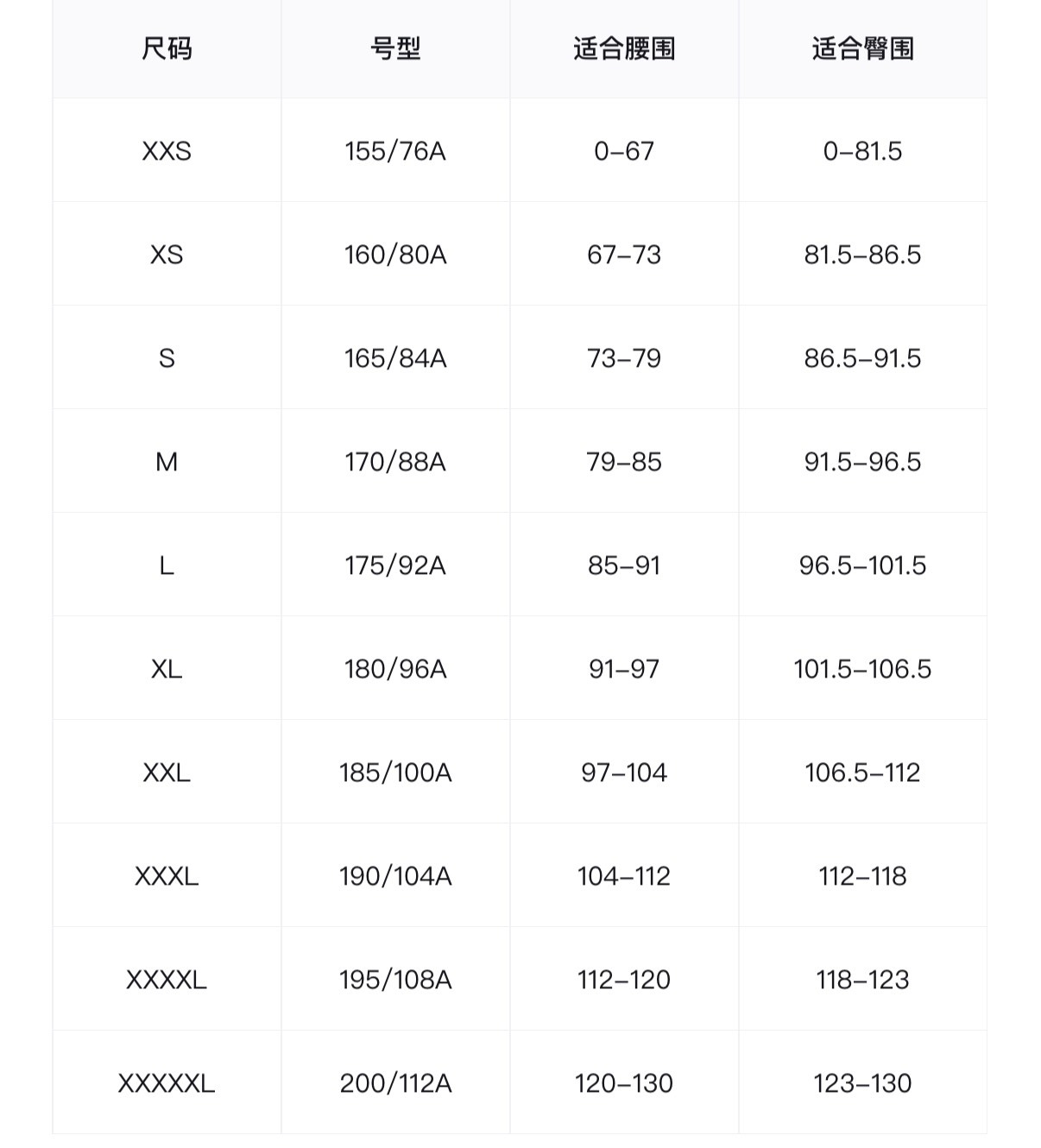The height and width of the screenshot is (1148, 1041).
Task: Click the 适合臀围 column header
Action: point(862,48)
